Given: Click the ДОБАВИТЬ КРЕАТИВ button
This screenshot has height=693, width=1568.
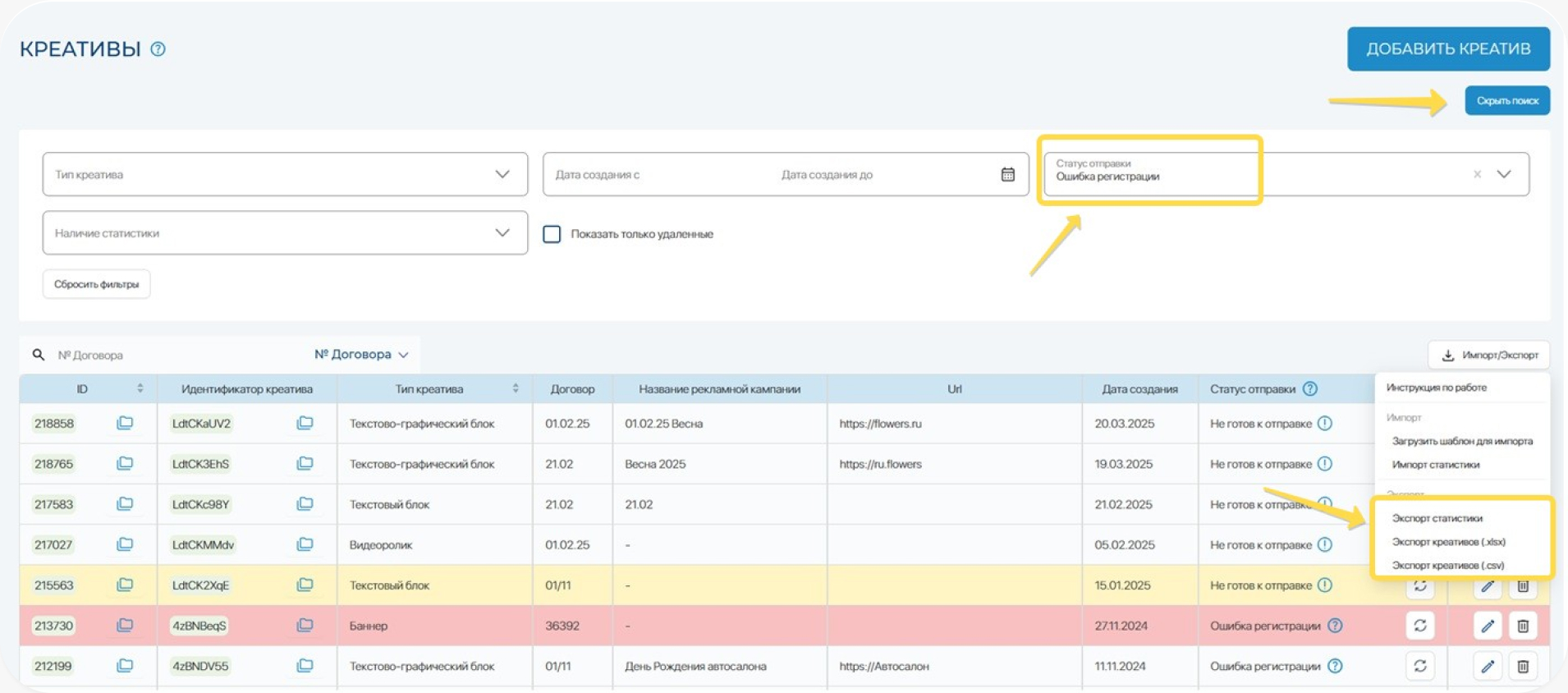Looking at the screenshot, I should (1448, 49).
